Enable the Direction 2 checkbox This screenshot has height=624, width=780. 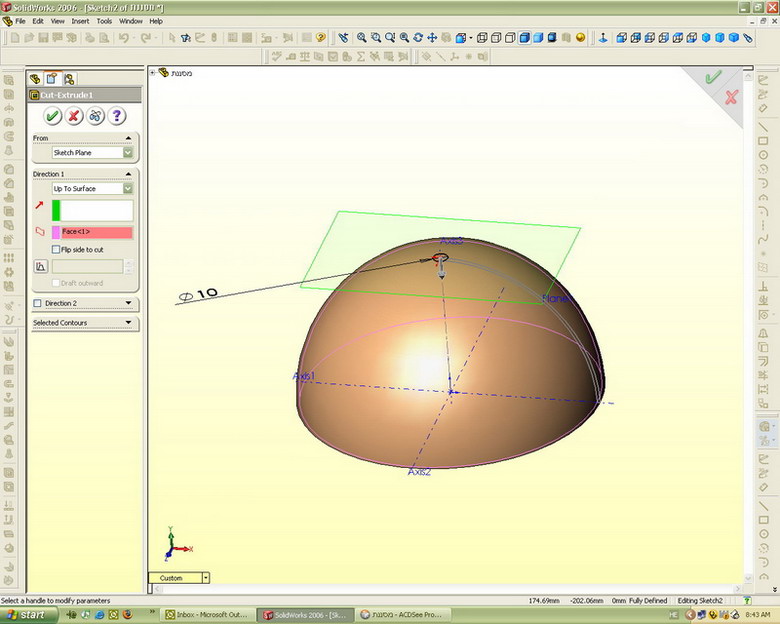click(38, 303)
